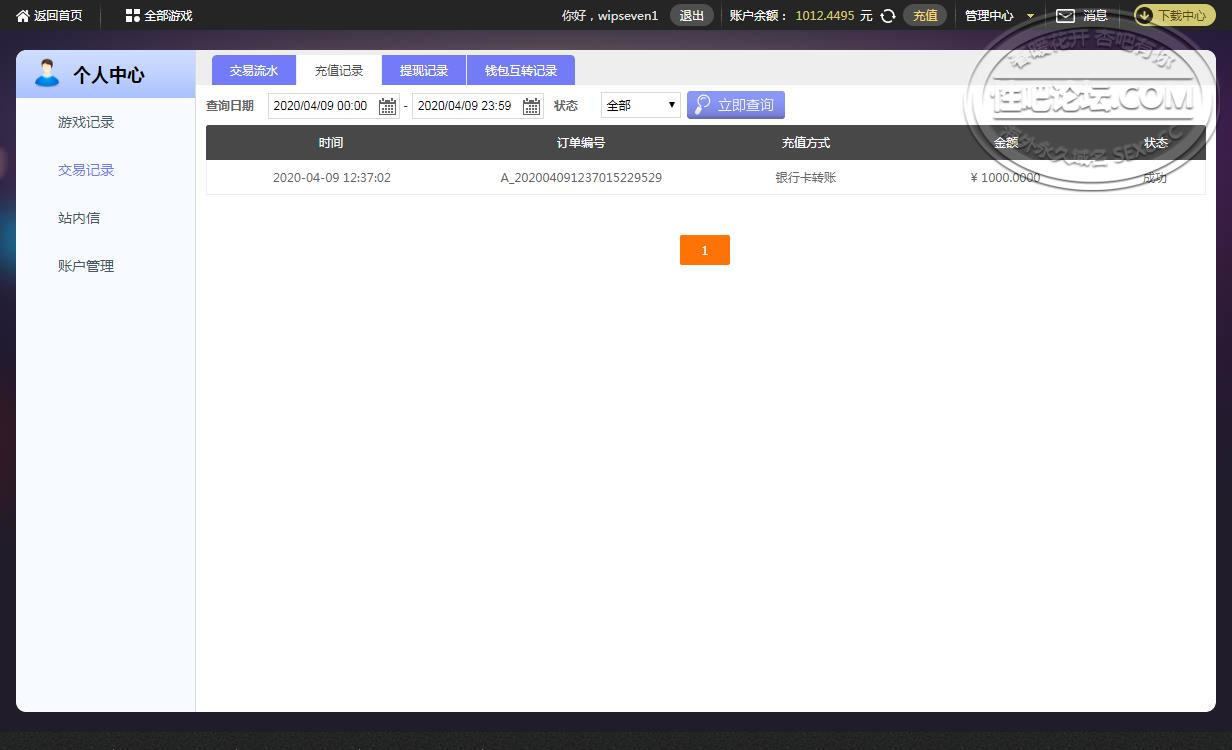Open the 下载中心 button
Viewport: 1232px width, 750px height.
(1174, 16)
